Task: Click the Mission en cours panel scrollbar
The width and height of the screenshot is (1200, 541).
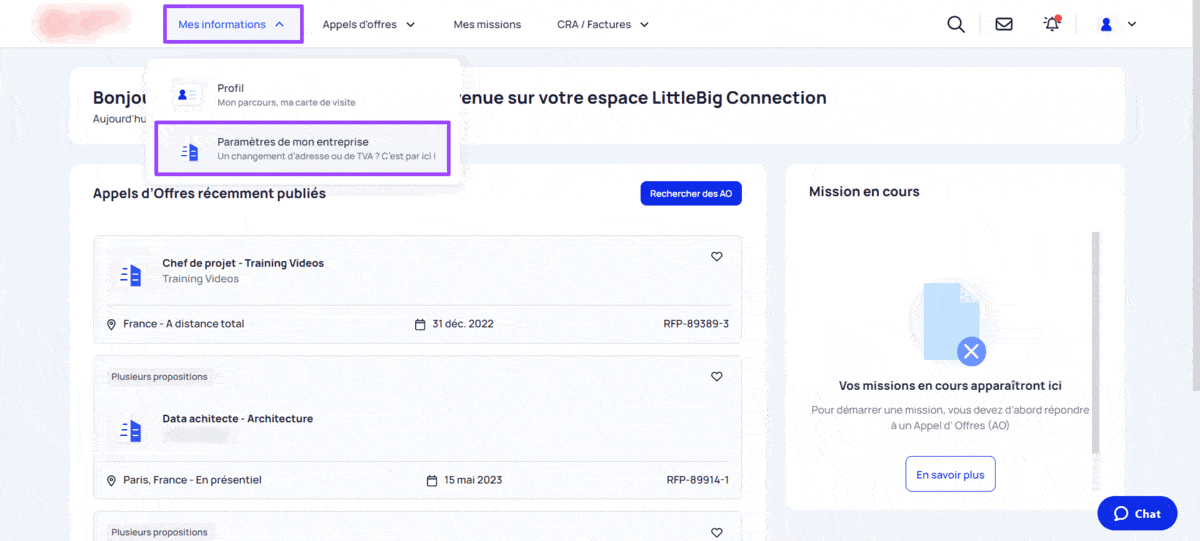Action: pos(1094,343)
